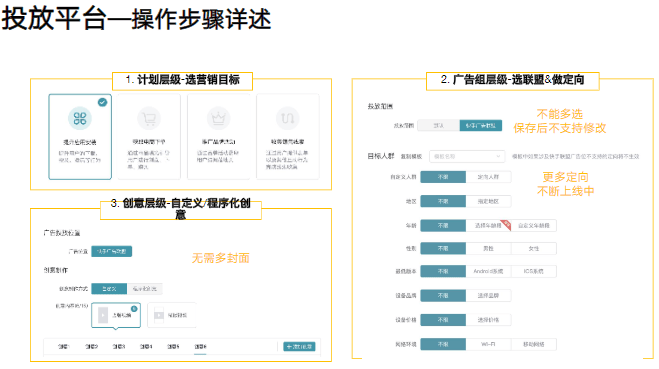Choose Wi-Fi for network environment
Viewport: 659px width, 369px height.
pyautogui.click(x=488, y=344)
